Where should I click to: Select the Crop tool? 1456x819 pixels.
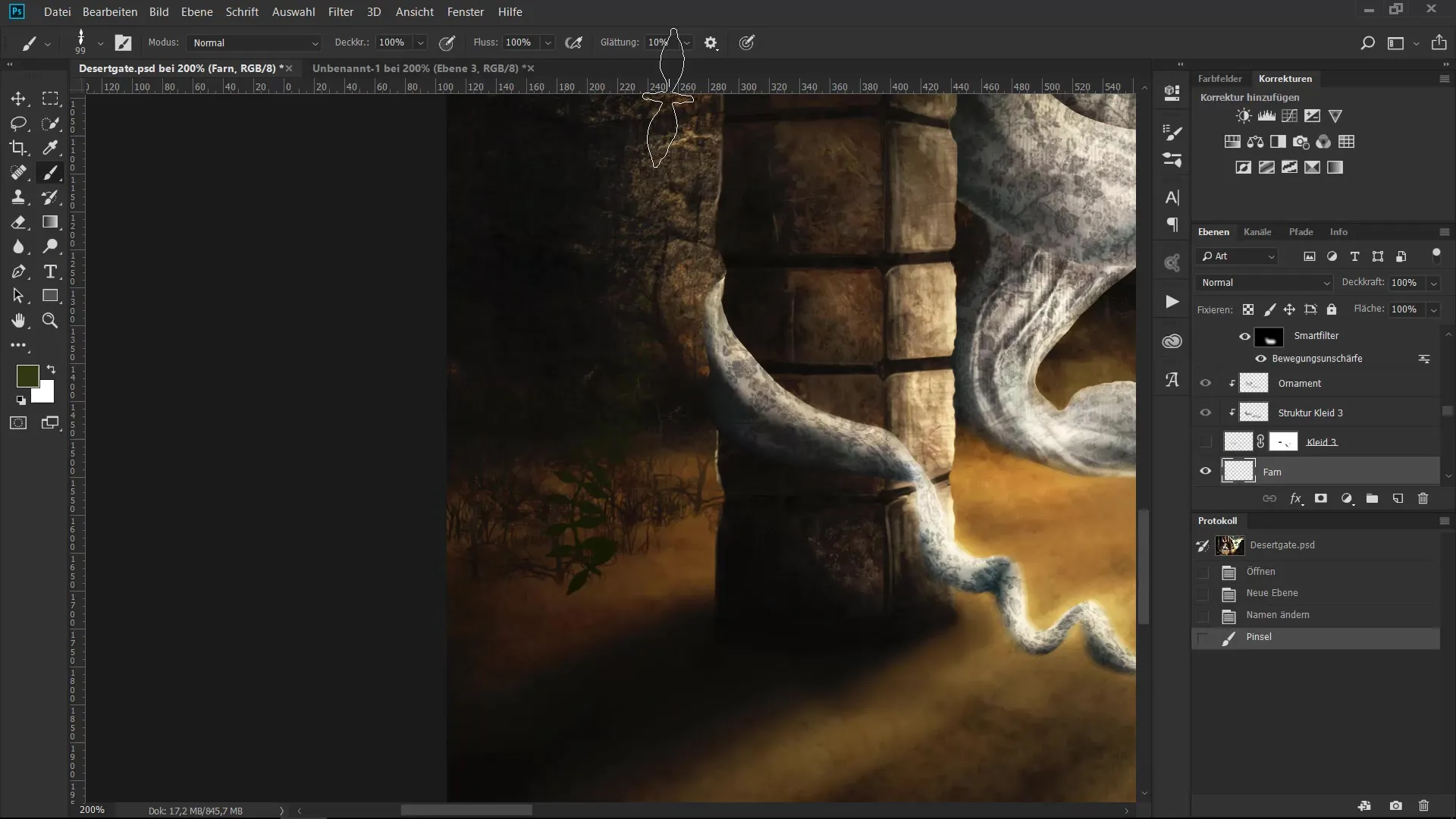[x=18, y=148]
